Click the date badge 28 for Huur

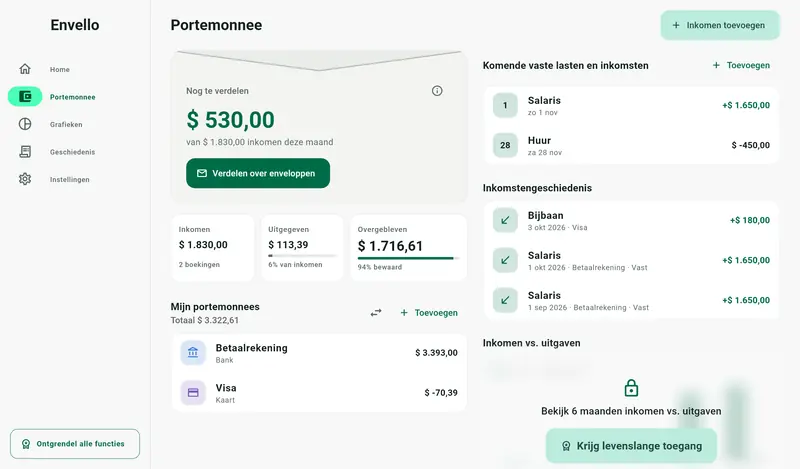(x=505, y=145)
